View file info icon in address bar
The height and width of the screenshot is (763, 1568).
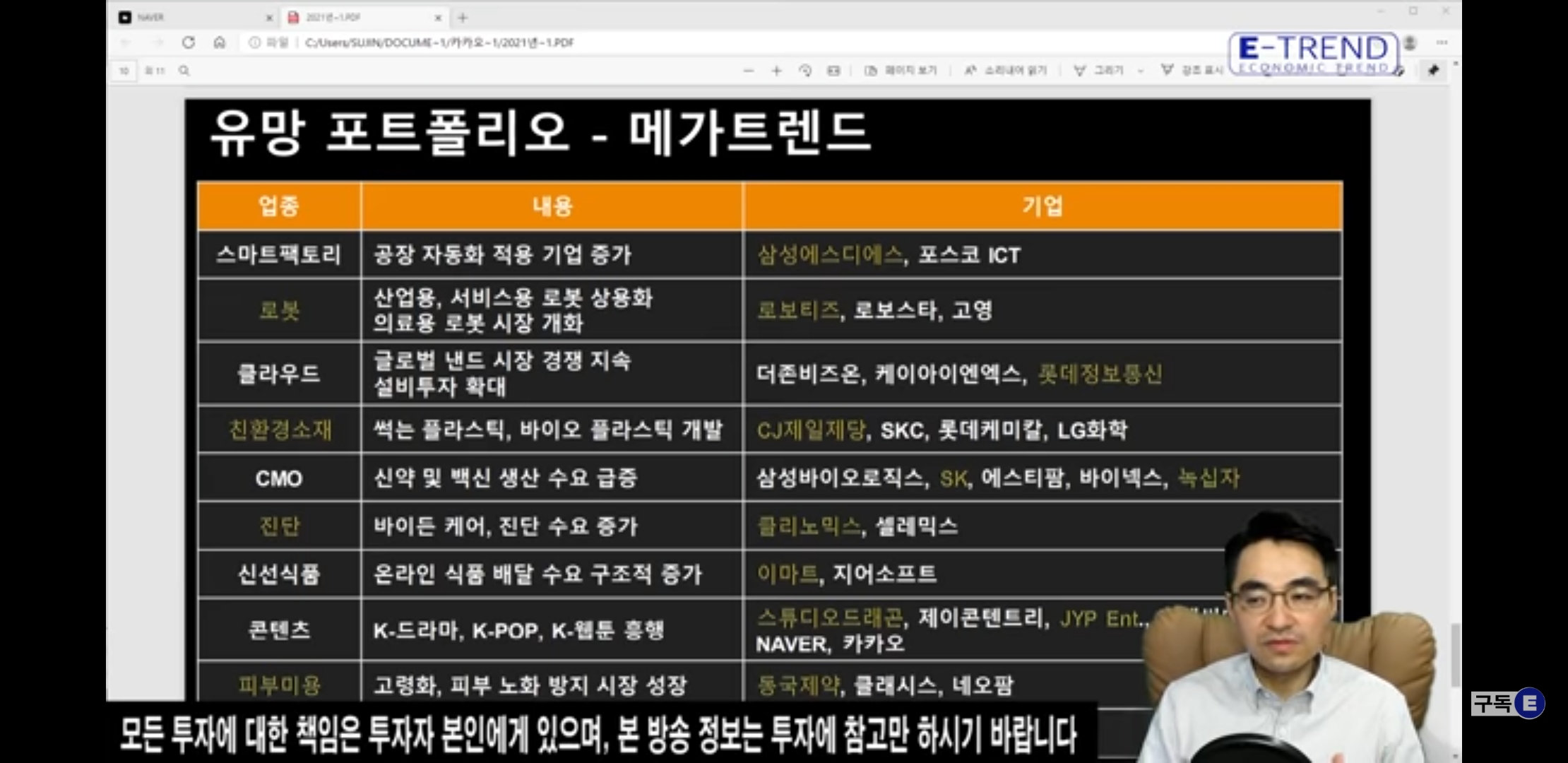click(x=254, y=42)
